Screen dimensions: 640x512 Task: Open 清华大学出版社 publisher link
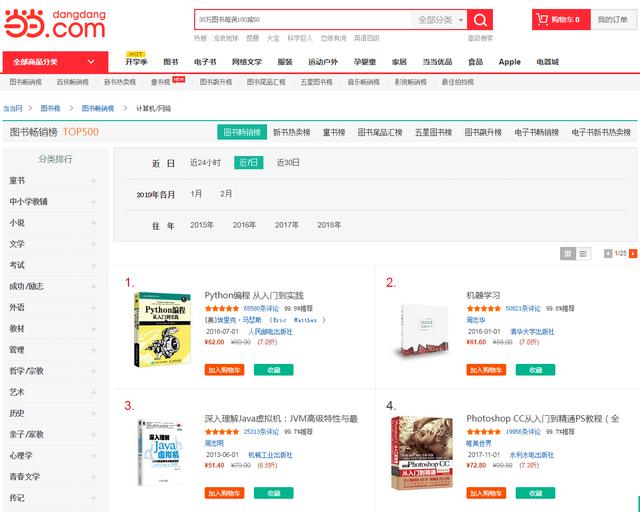click(x=532, y=332)
